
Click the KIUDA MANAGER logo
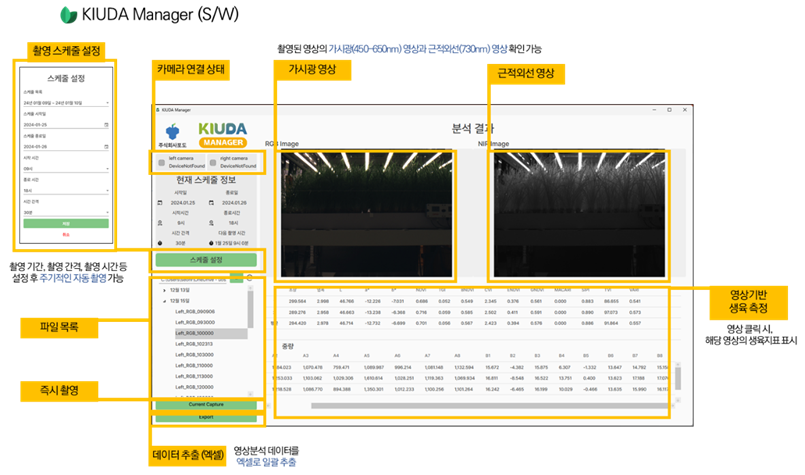coord(223,135)
